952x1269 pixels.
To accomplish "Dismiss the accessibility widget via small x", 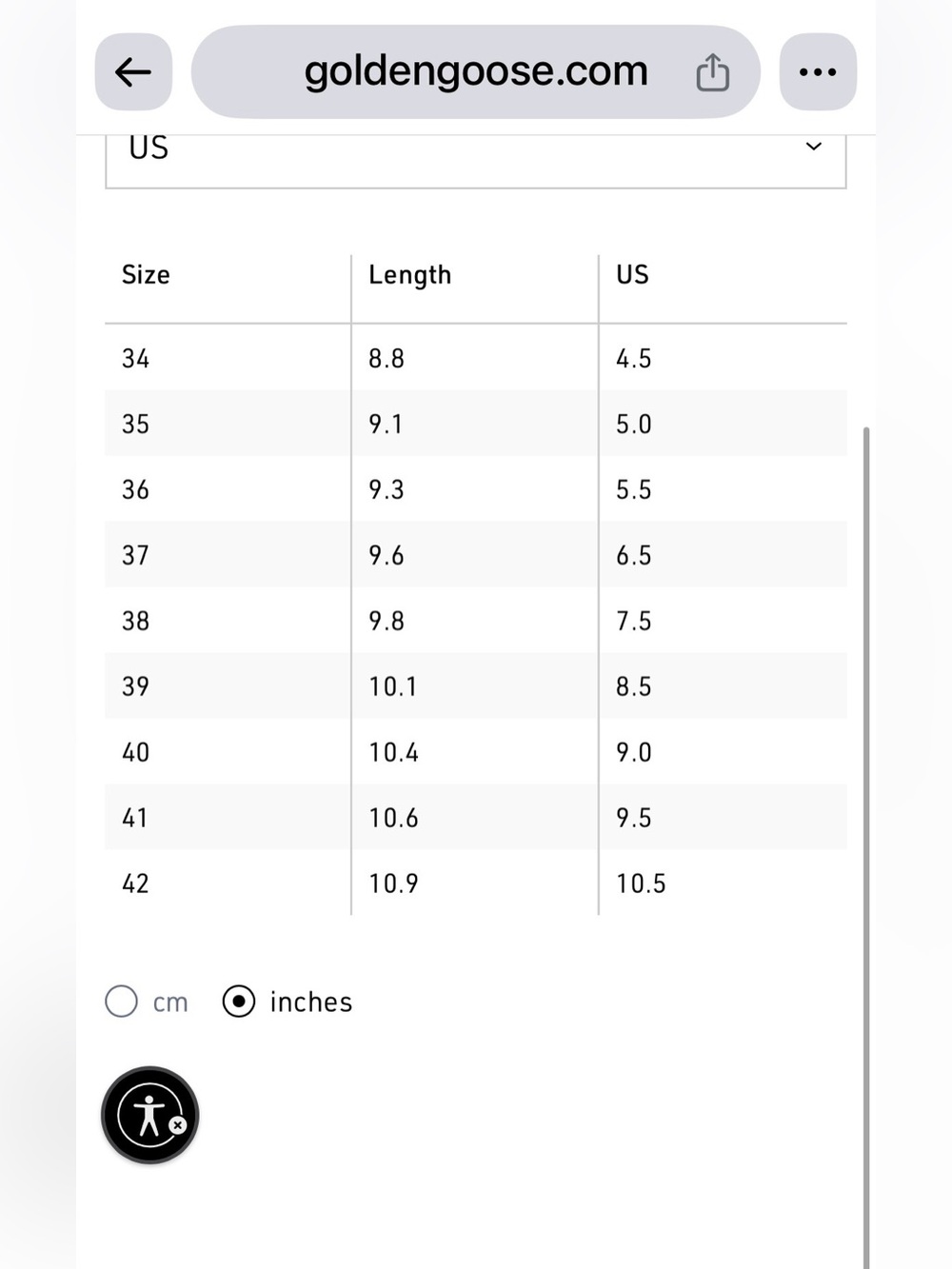I will 178,1125.
